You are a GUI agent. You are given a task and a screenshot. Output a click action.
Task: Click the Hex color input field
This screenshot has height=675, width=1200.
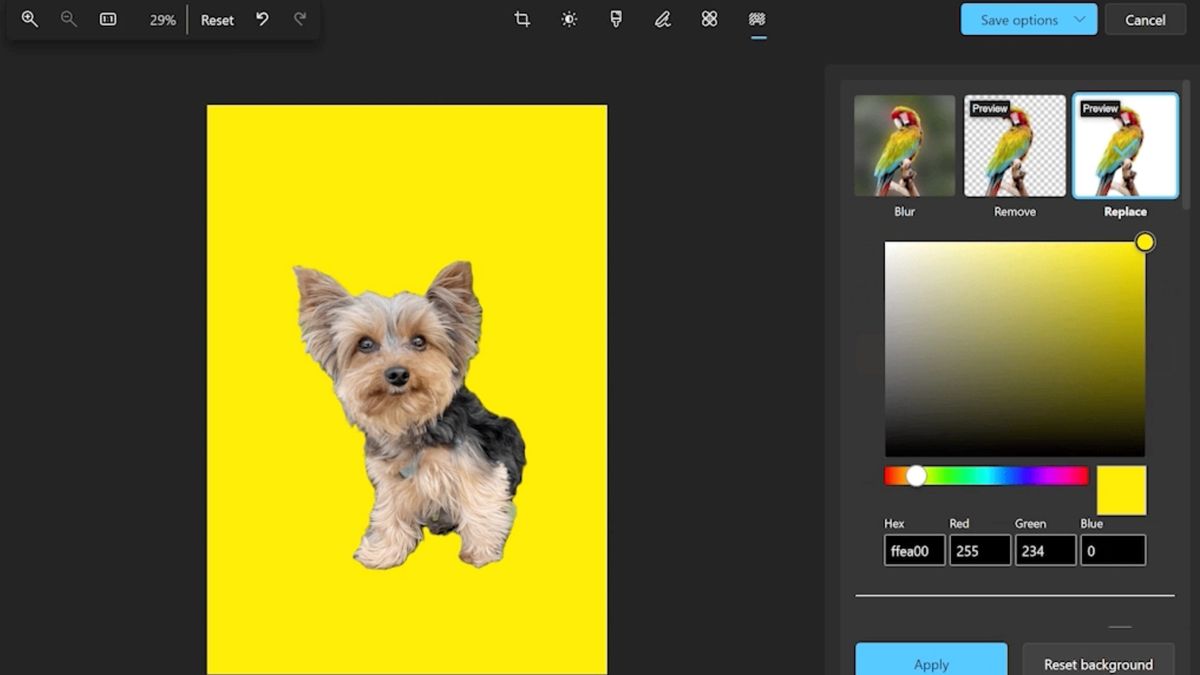[914, 551]
